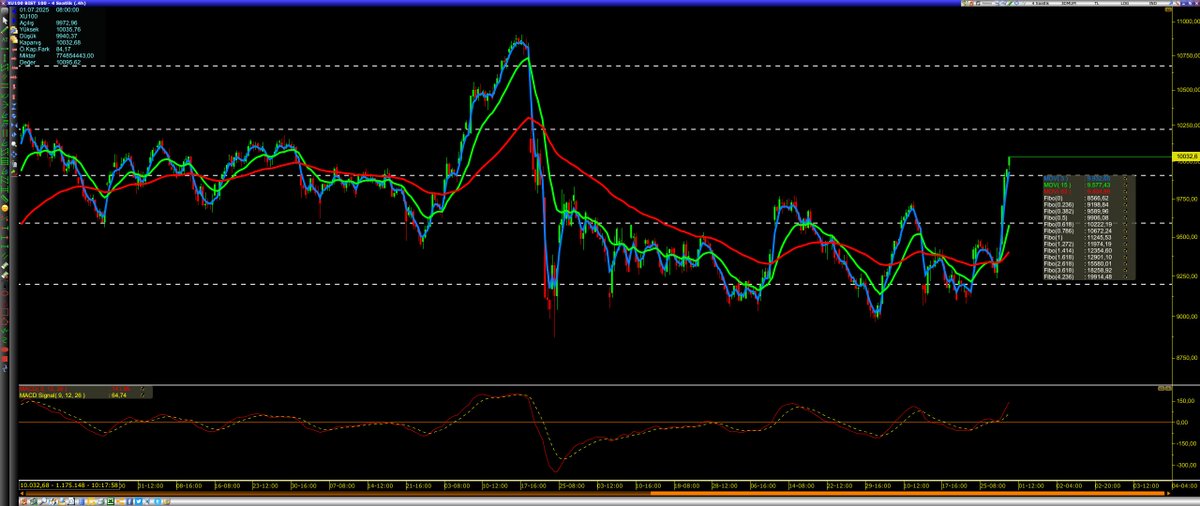Click the TL currency option in top toolbar
1200x506 pixels.
pyautogui.click(x=1097, y=4)
